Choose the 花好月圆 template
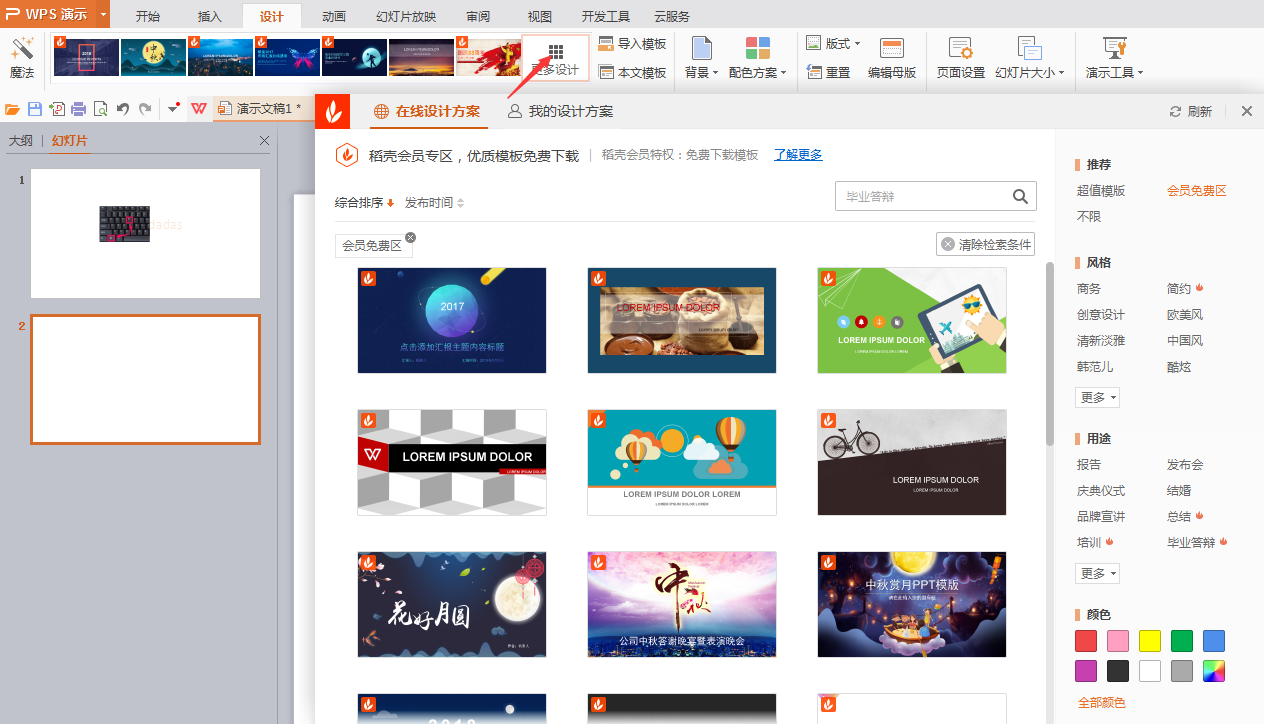The width and height of the screenshot is (1264, 724). (x=452, y=604)
